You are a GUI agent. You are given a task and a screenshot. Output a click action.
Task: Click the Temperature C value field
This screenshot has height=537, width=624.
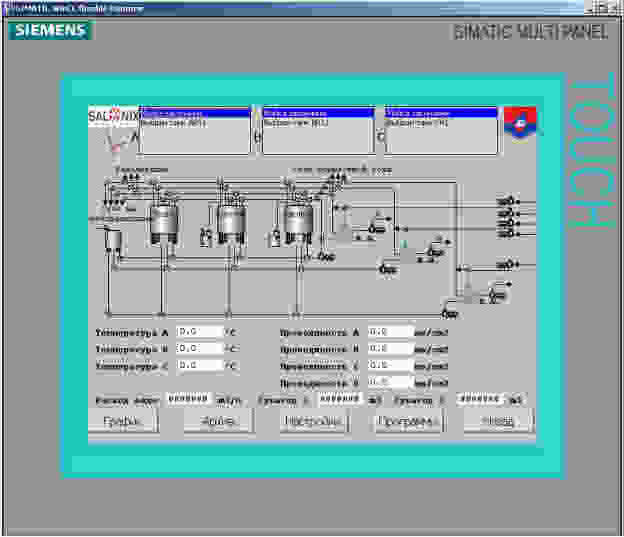pos(200,365)
